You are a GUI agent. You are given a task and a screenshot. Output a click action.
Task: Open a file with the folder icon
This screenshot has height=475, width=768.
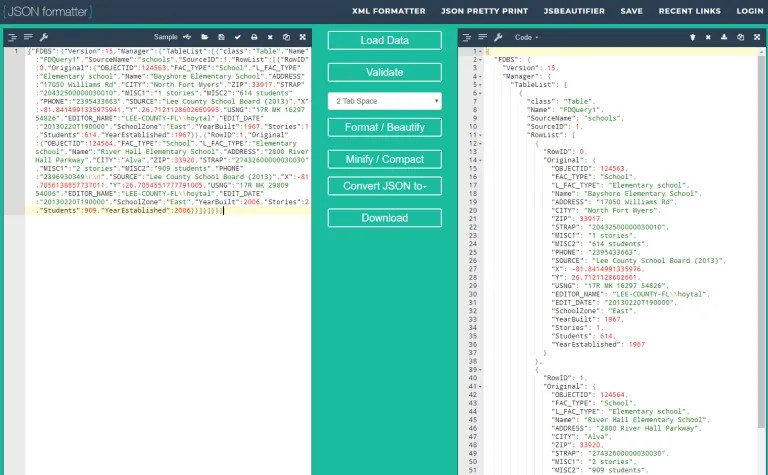coord(204,37)
